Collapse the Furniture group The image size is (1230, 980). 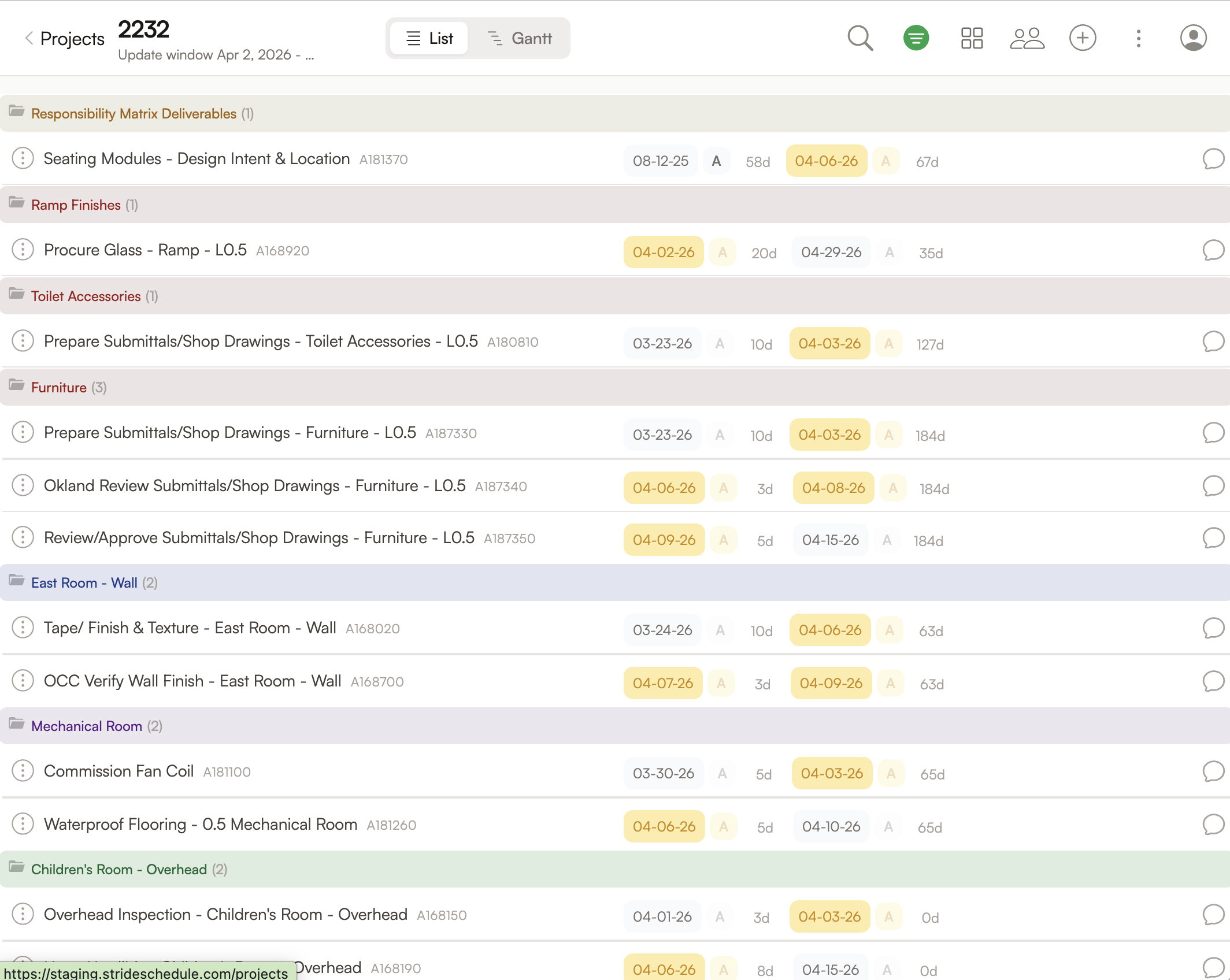click(x=58, y=387)
